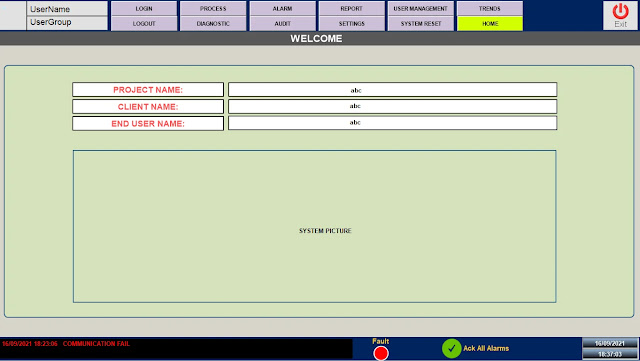Click the CLIENT NAME value field
Viewport: 640px width, 361px height.
392,107
